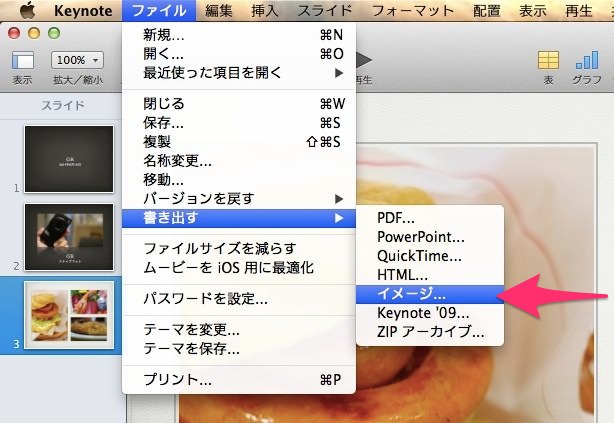Image resolution: width=614 pixels, height=423 pixels.
Task: Open the 100% zoom dropdown
Action: pyautogui.click(x=77, y=60)
